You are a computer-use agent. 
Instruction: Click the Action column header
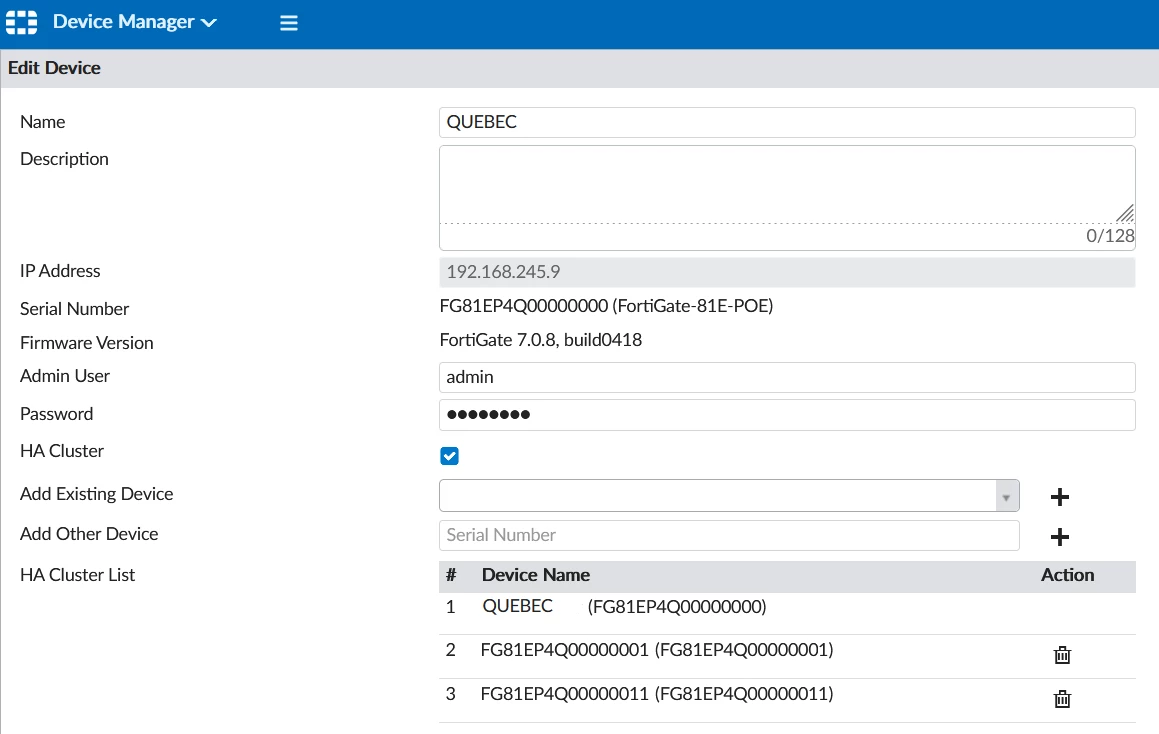point(1067,575)
